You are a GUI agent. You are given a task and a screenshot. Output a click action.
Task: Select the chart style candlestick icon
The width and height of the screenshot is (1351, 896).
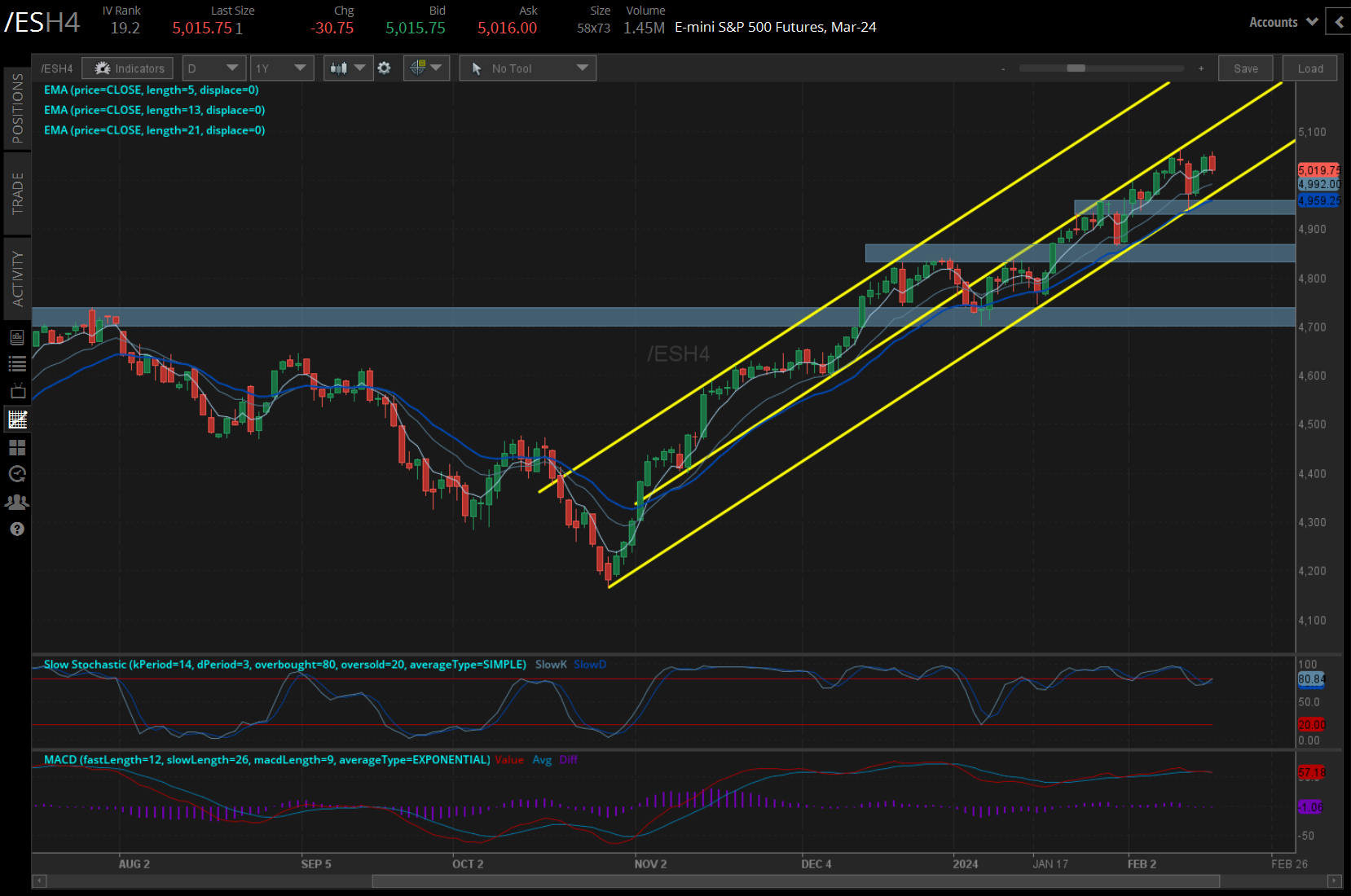click(x=339, y=68)
